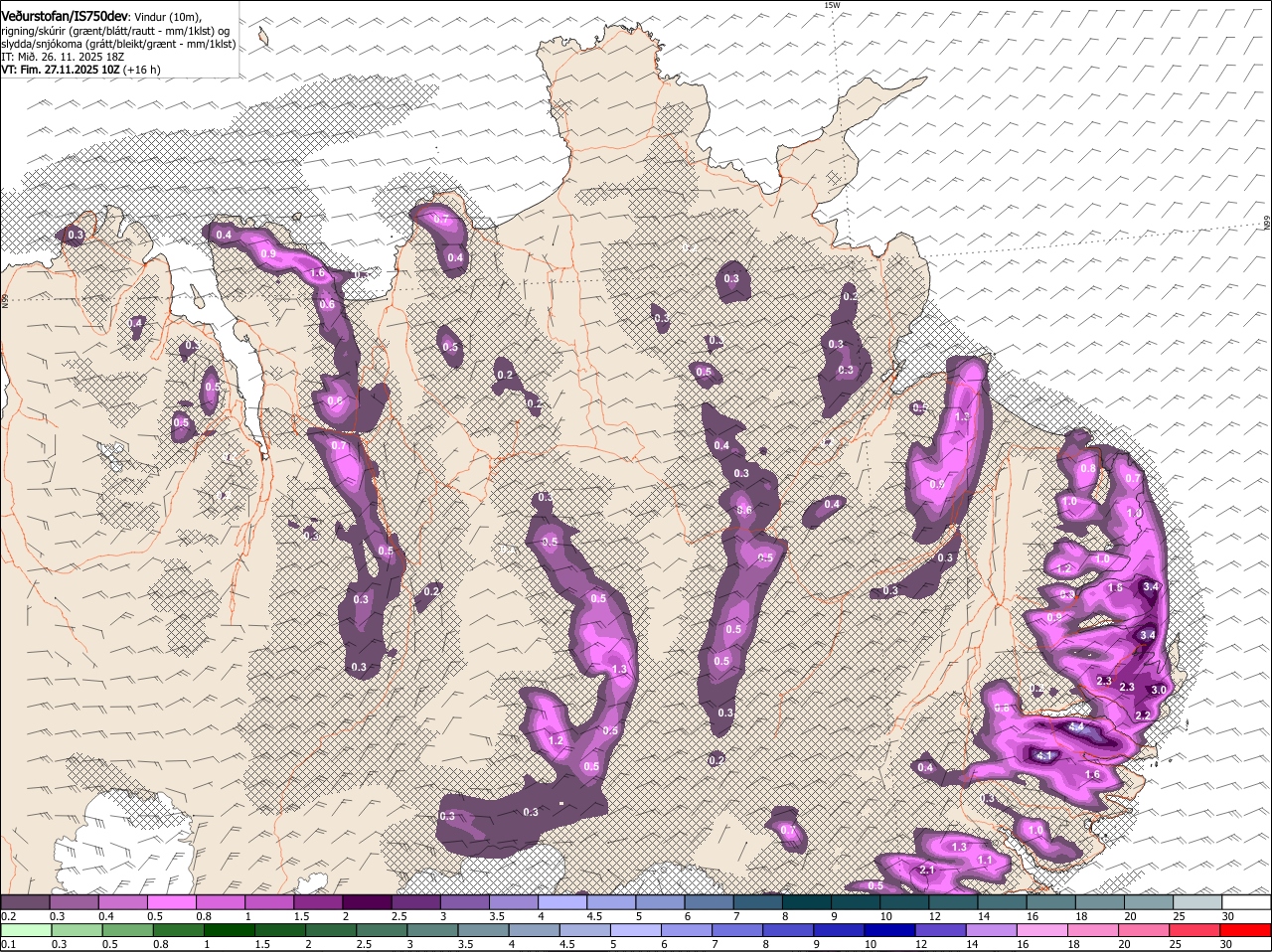The height and width of the screenshot is (952, 1272).
Task: Click the pale grey 25 swatch in upper scale
Action: [x=1197, y=902]
